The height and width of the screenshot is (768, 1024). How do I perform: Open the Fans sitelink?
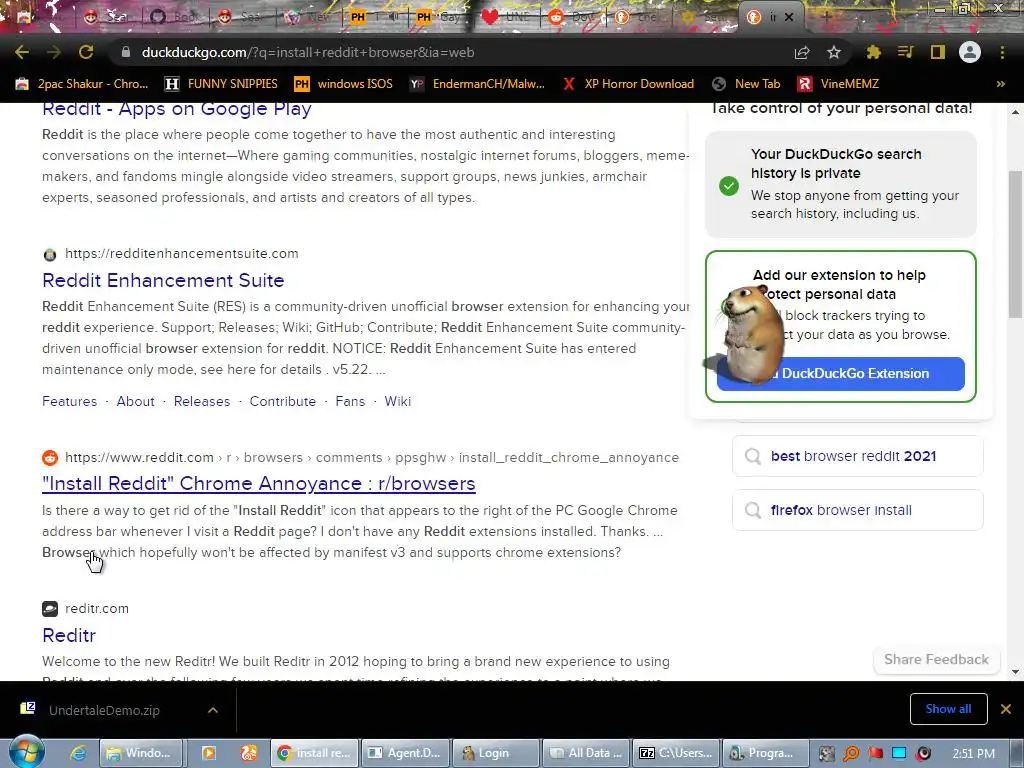coord(350,401)
